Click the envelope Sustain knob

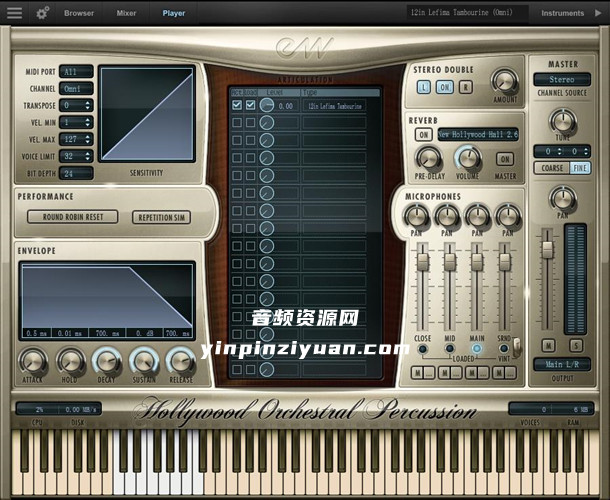144,361
